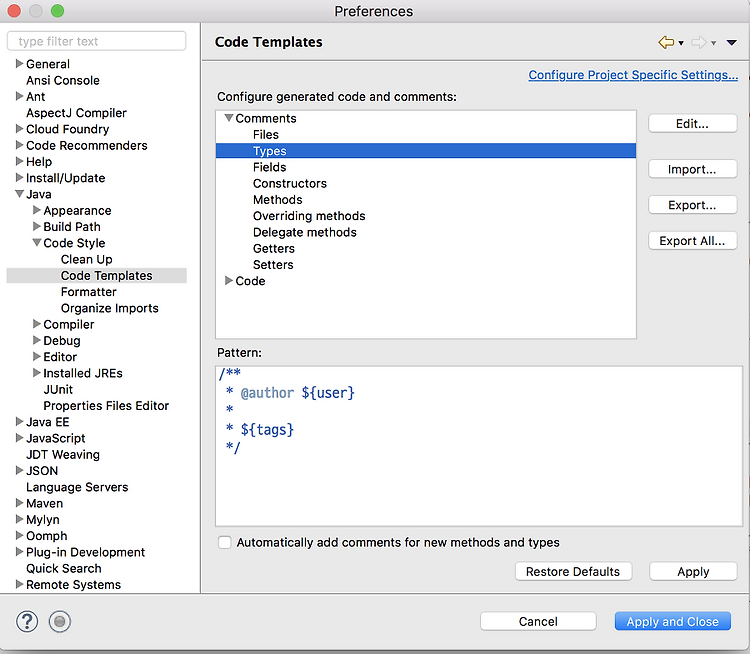Open Configure Project Specific Settings link
Image resolution: width=750 pixels, height=654 pixels.
[633, 75]
